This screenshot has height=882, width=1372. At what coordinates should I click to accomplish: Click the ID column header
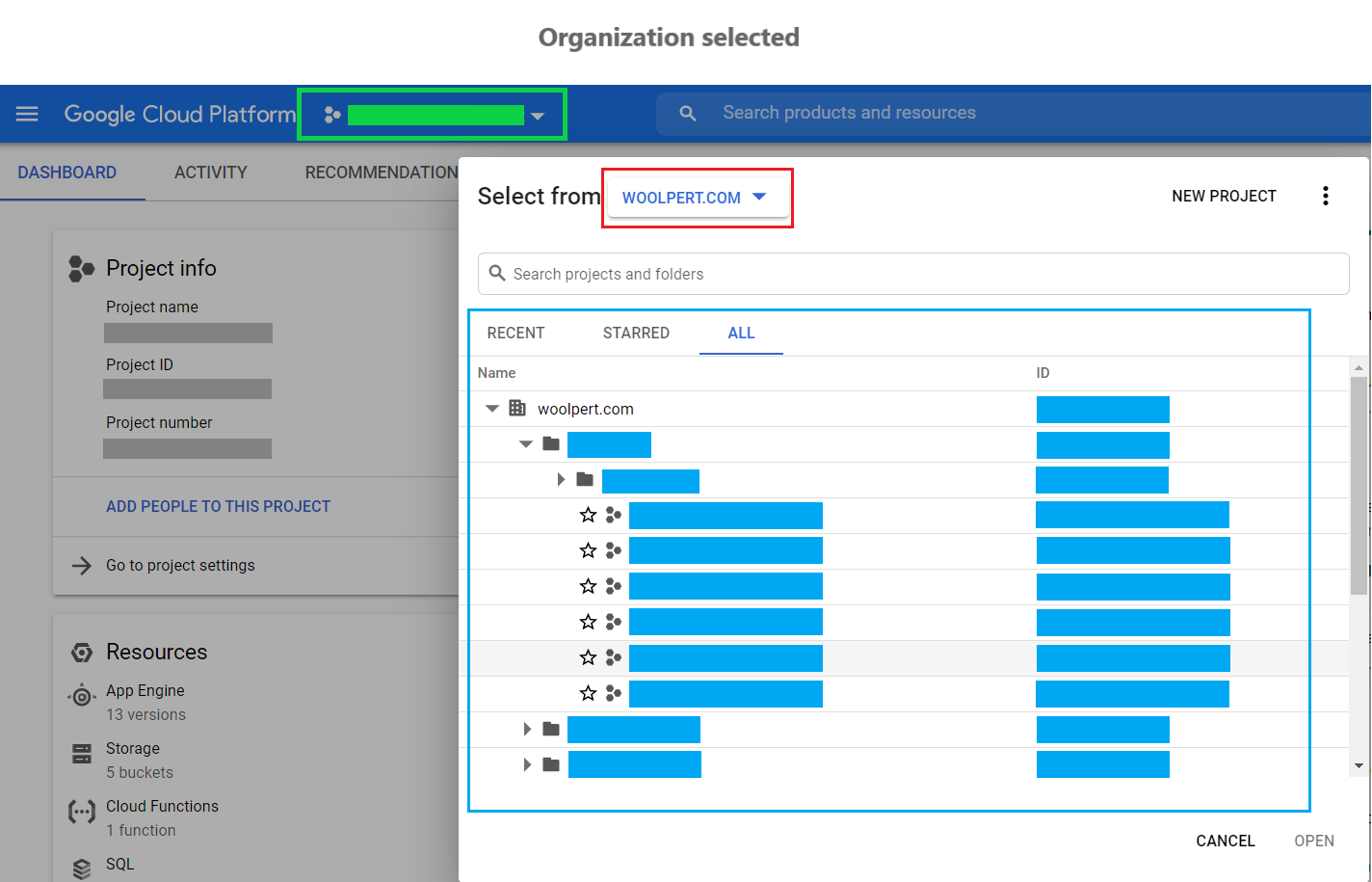click(x=1042, y=373)
